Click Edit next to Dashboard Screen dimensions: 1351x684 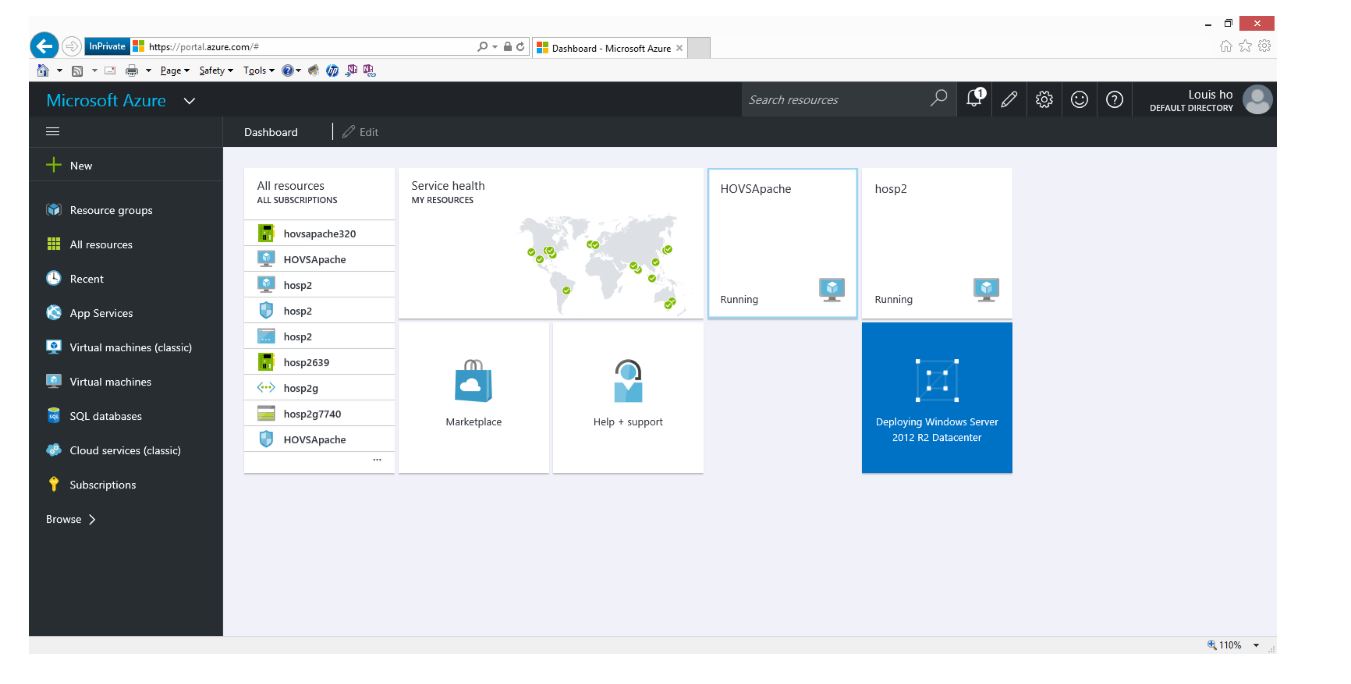[361, 132]
